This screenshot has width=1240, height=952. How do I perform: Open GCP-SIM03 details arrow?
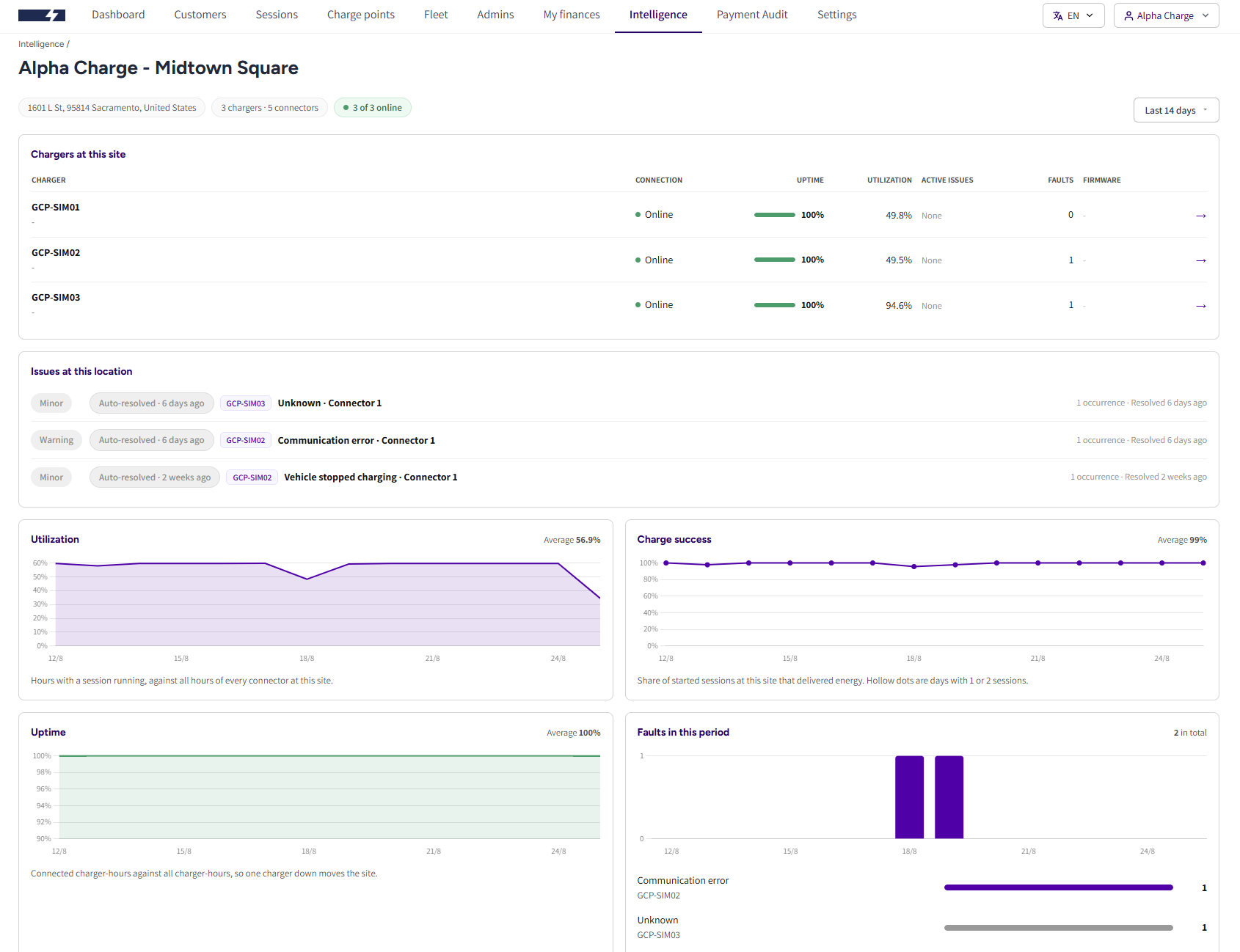coord(1200,306)
